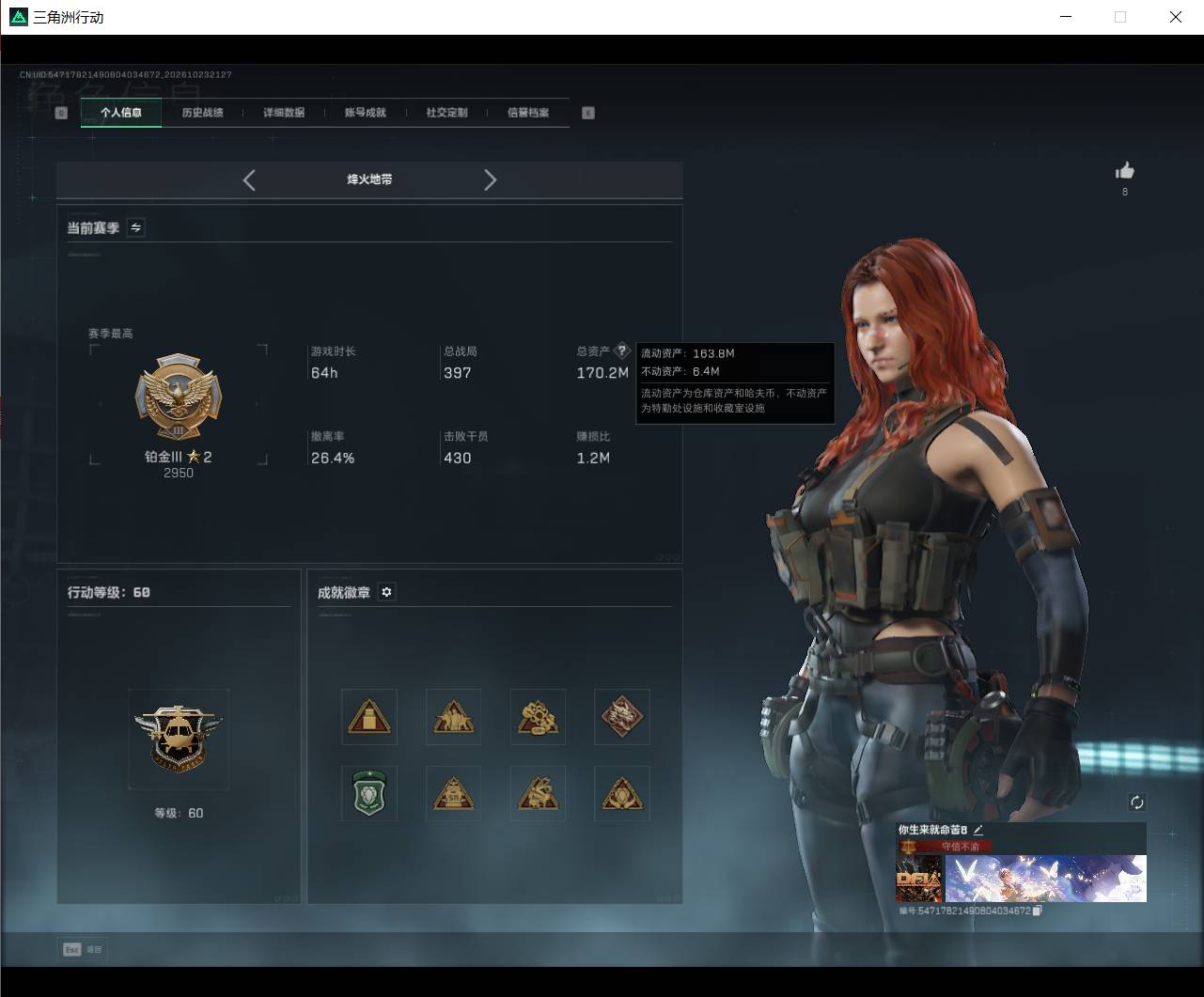Click the pencil to edit the nickname
Screen dimensions: 1204x997
pos(978,830)
